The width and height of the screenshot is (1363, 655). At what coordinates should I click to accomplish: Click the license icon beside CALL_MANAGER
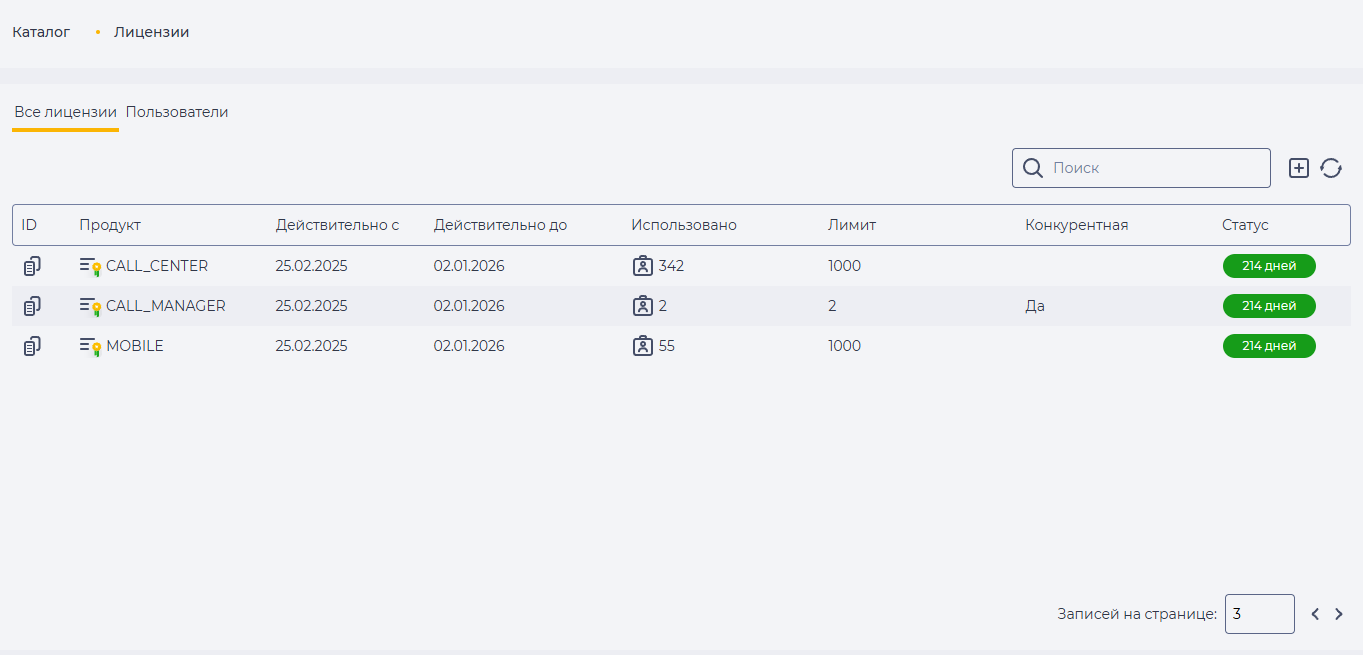91,307
